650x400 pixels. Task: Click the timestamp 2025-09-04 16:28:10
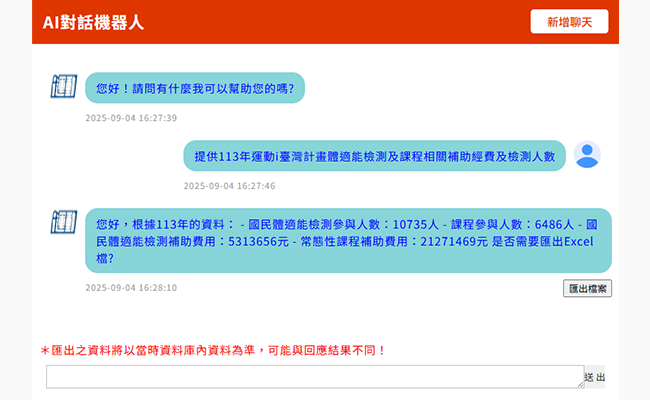point(131,288)
